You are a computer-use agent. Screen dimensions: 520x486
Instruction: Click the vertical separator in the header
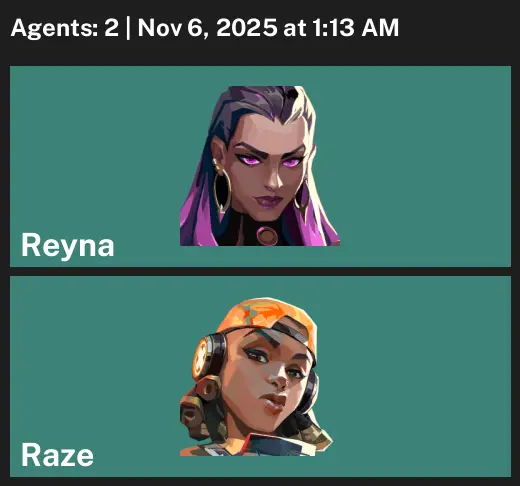pyautogui.click(x=128, y=28)
